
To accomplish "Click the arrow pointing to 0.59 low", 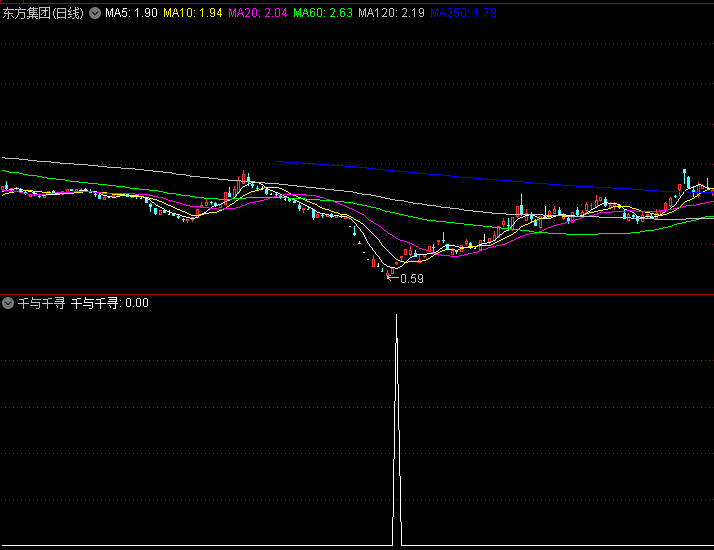I will [x=392, y=277].
